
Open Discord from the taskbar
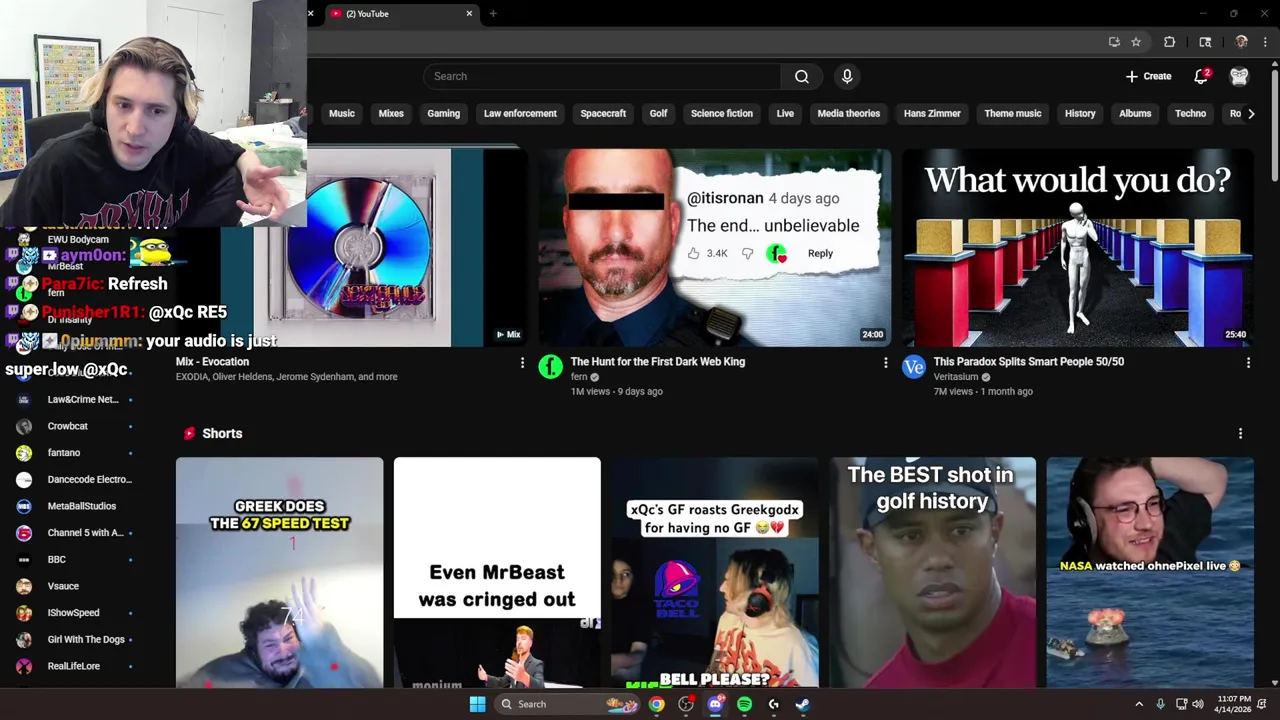pos(715,704)
